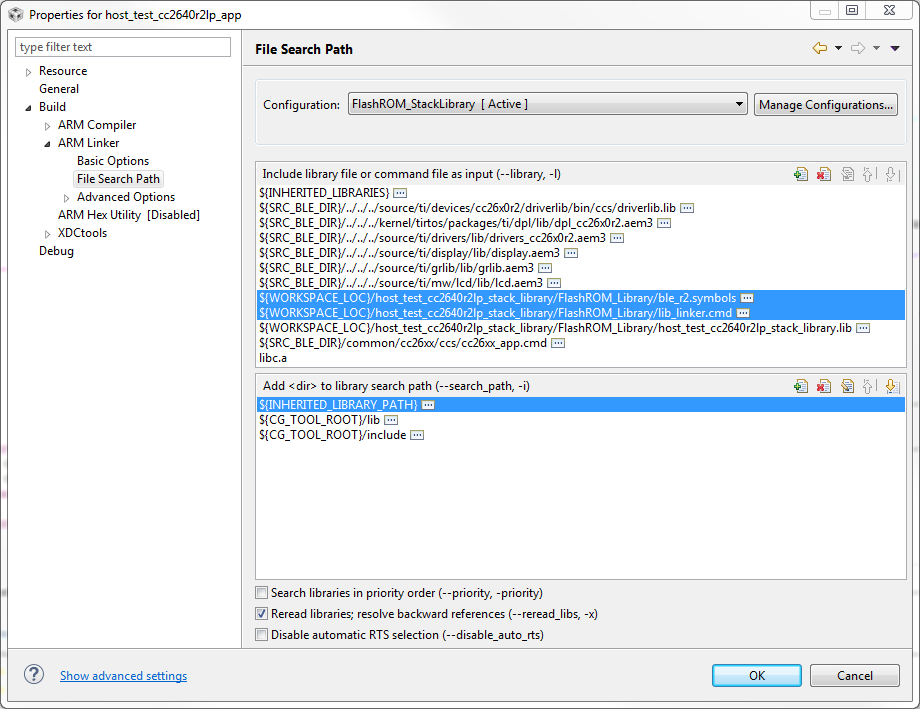This screenshot has height=709, width=920.
Task: Open ellipsis next to ${INHERITED_LIBRARY_PATH}
Action: point(428,405)
